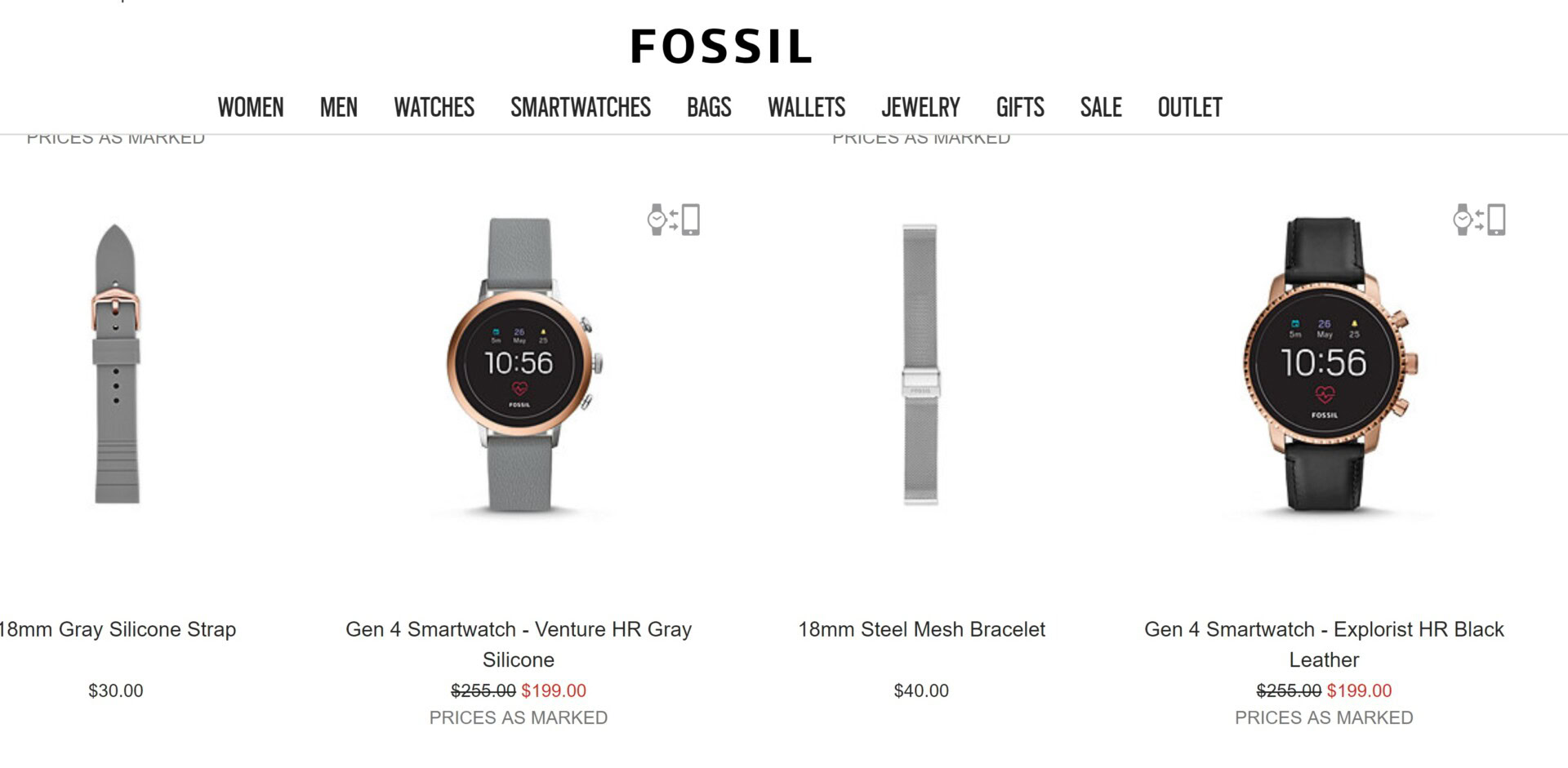This screenshot has width=1568, height=768.
Task: Browse the Bags category
Action: pyautogui.click(x=709, y=107)
